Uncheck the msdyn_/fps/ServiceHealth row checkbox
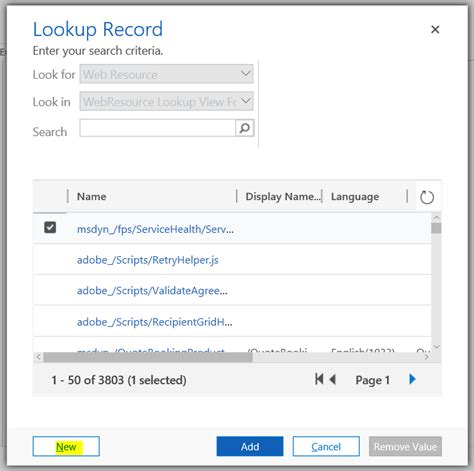The width and height of the screenshot is (474, 471). point(50,228)
